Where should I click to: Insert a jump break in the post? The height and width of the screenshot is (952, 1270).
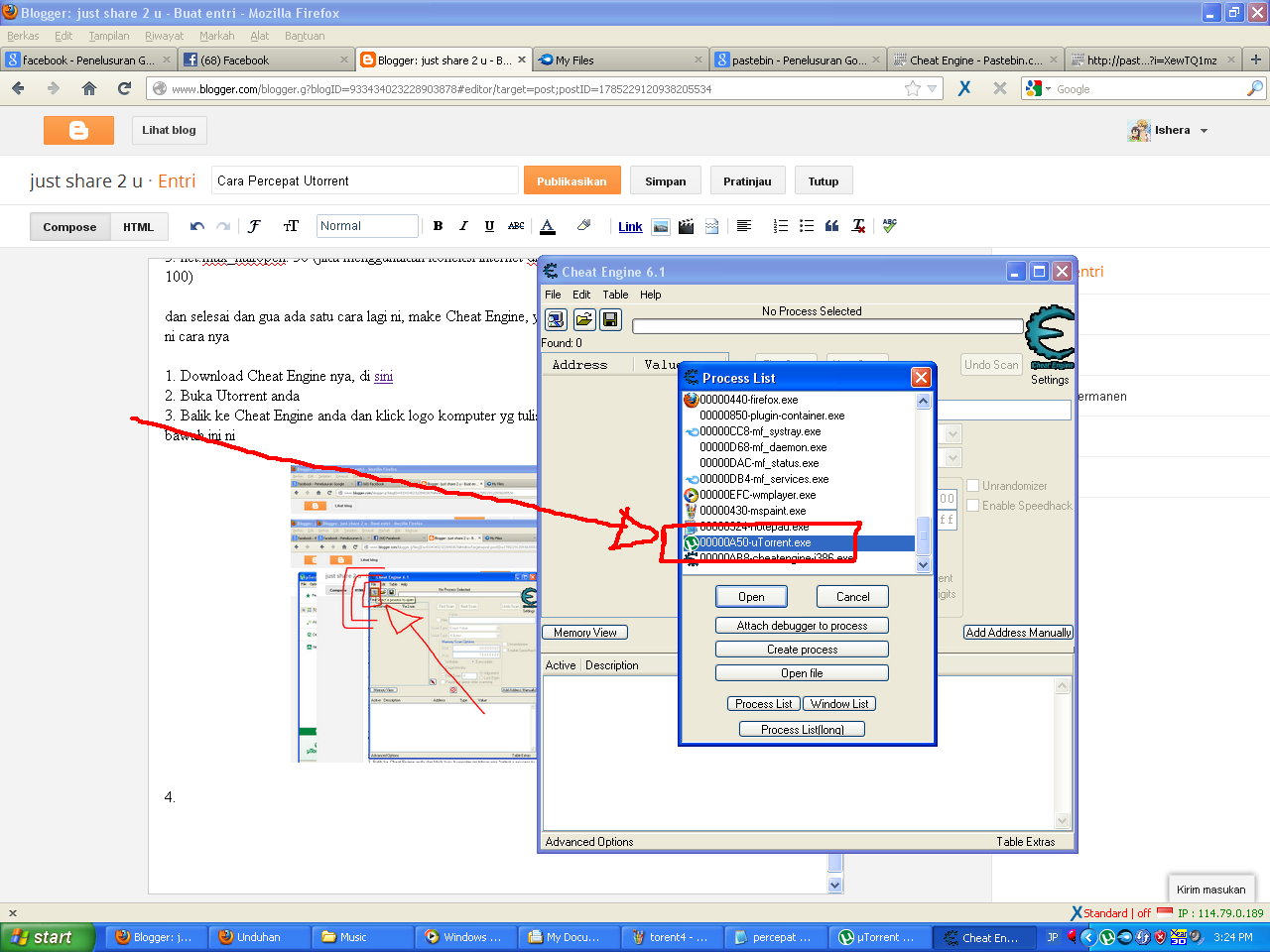[x=711, y=226]
